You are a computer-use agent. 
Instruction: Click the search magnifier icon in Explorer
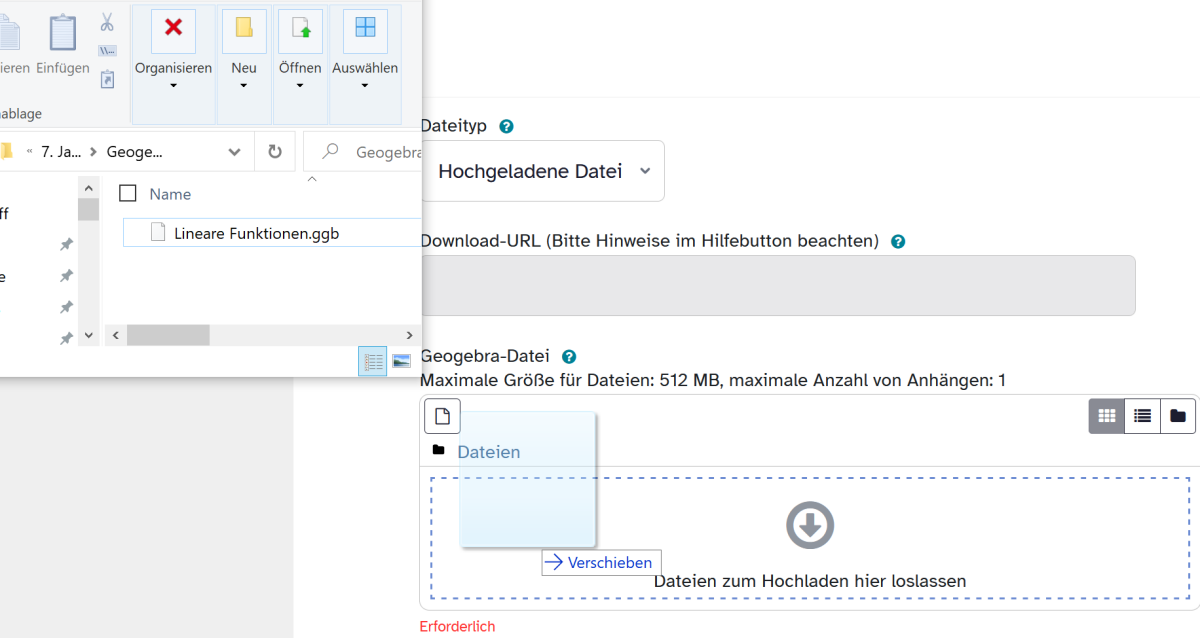pos(328,152)
